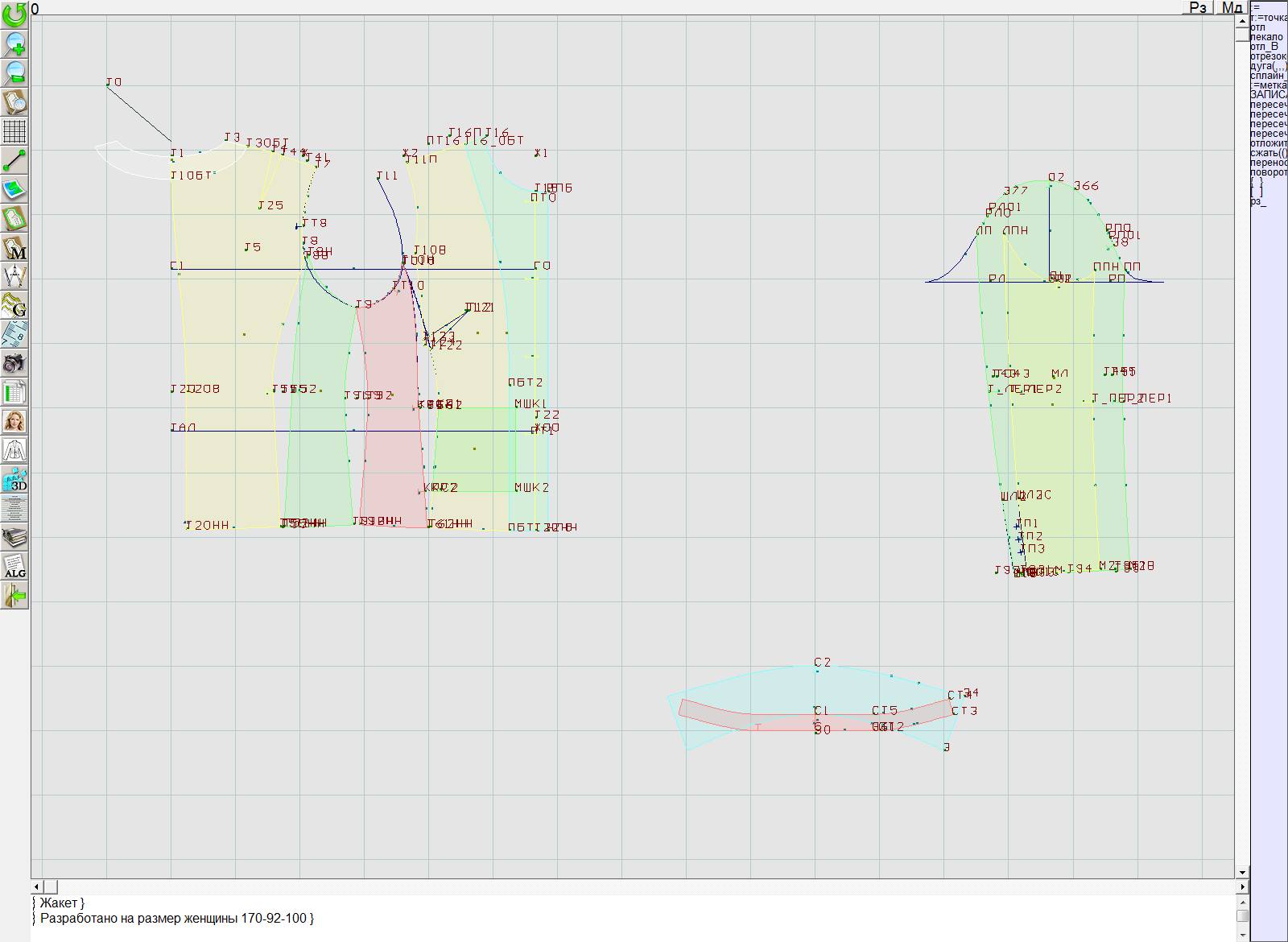Image resolution: width=1288 pixels, height=942 pixels.
Task: Open the 3D view icon
Action: tap(14, 480)
